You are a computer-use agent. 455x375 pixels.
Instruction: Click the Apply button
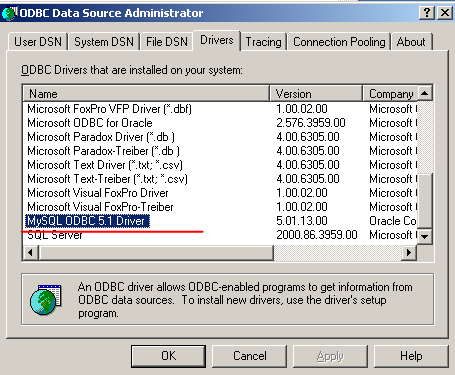pos(330,356)
